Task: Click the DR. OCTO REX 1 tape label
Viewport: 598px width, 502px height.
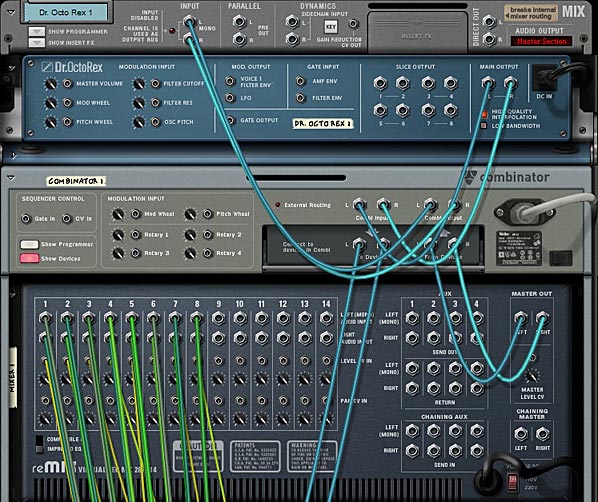Action: pos(323,124)
